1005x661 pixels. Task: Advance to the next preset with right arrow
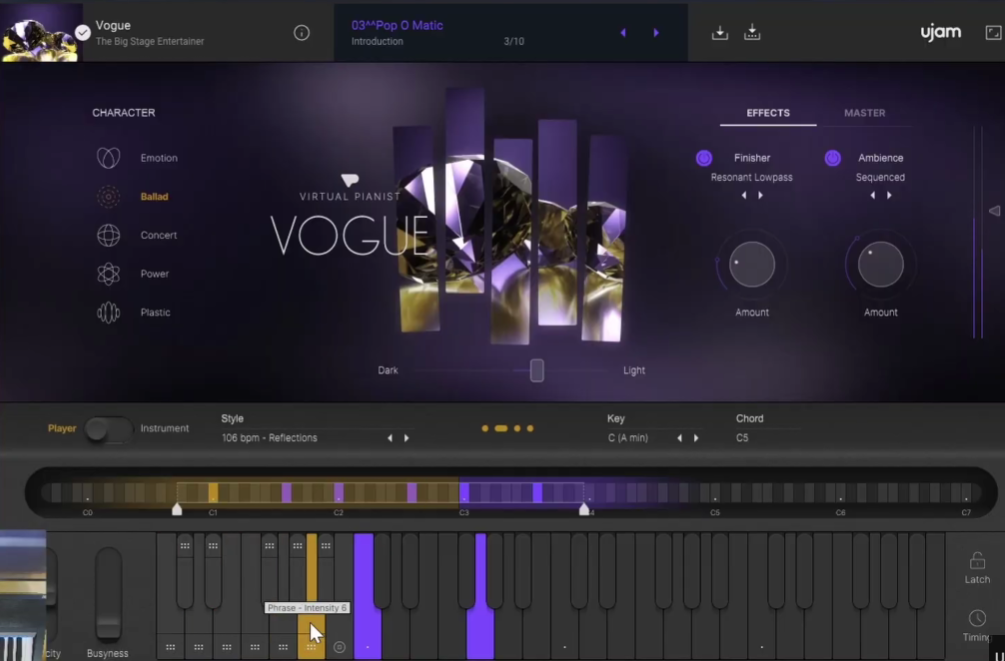point(655,32)
